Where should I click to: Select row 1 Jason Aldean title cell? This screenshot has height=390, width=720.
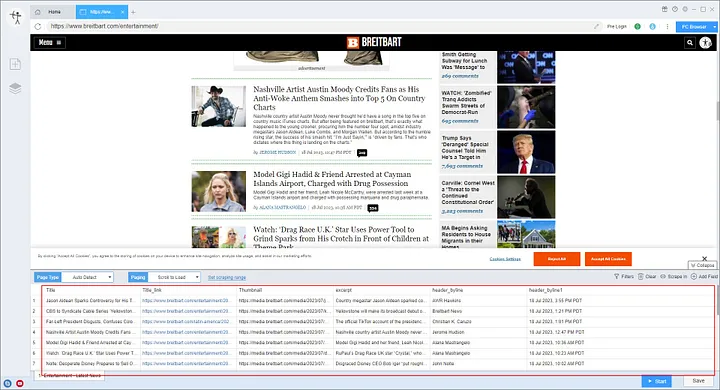(91, 300)
